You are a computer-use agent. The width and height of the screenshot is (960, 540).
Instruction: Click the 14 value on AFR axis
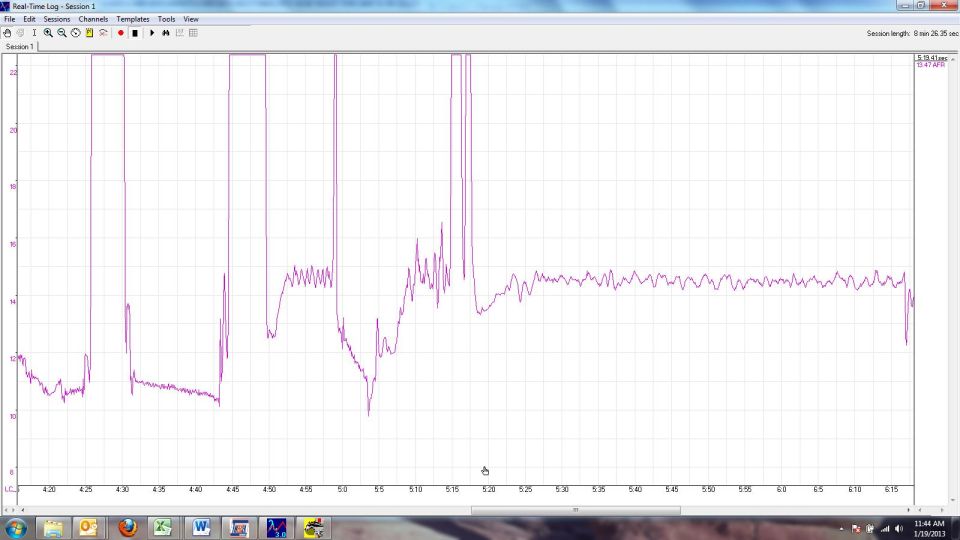click(x=13, y=301)
